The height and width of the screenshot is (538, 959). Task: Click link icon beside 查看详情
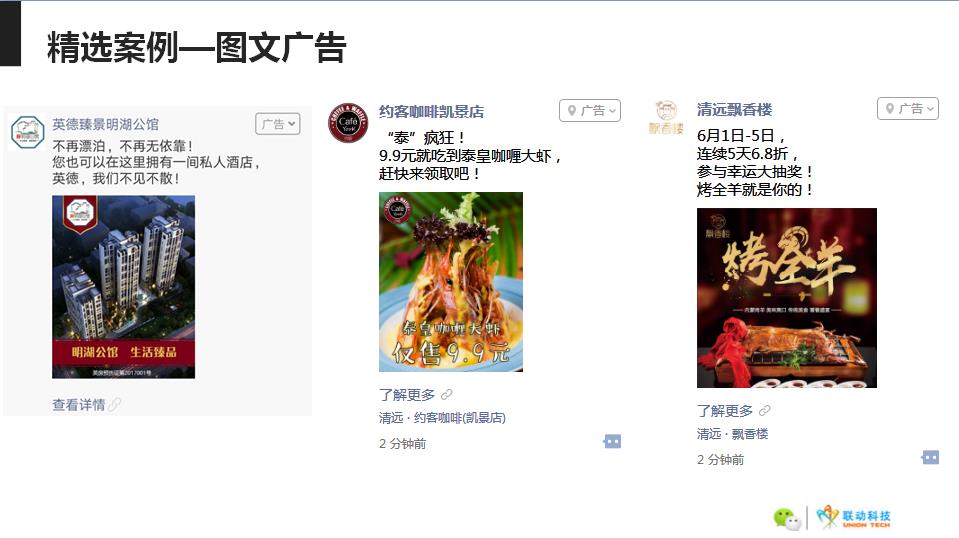[114, 404]
